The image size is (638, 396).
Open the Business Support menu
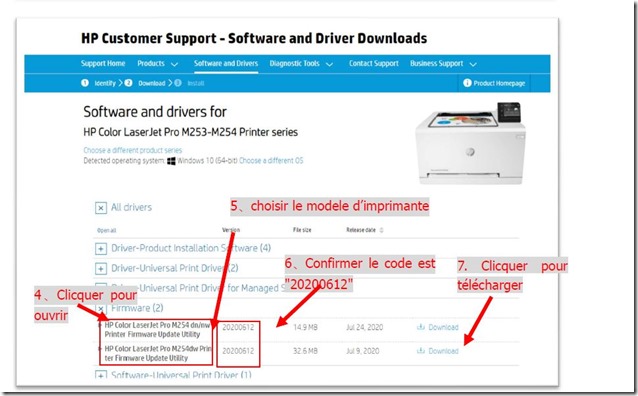[436, 63]
